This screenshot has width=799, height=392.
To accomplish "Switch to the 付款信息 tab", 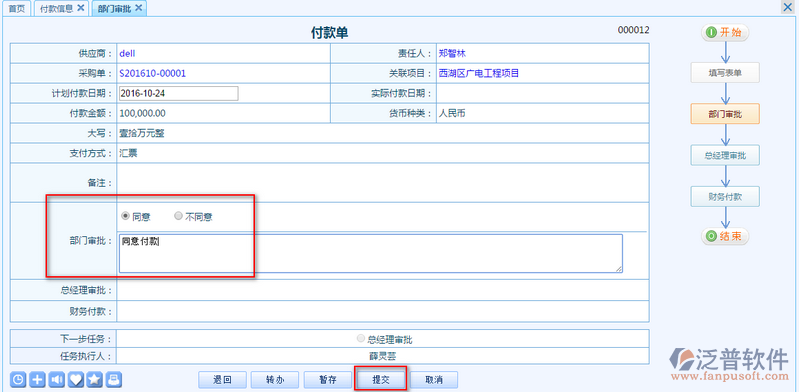I will click(x=56, y=9).
